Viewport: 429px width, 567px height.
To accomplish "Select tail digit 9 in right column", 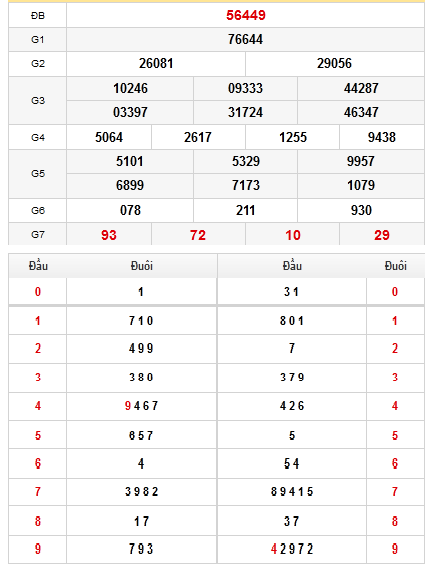I will (x=395, y=549).
